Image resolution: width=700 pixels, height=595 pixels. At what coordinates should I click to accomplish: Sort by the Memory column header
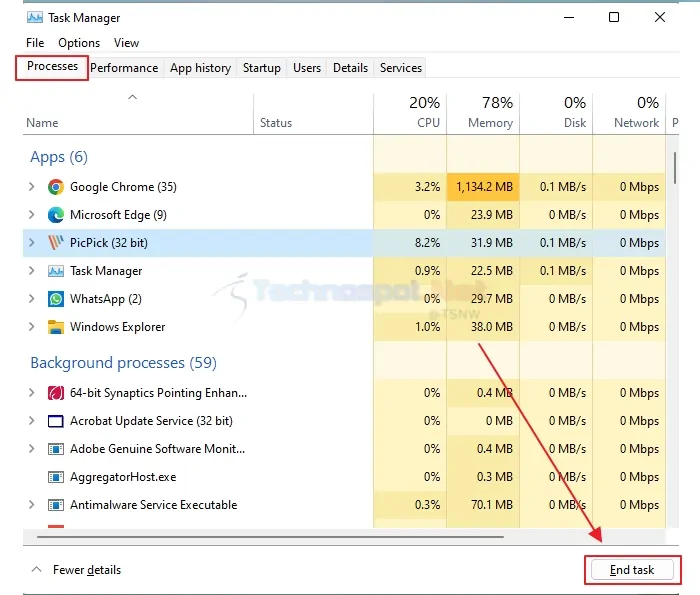click(483, 114)
